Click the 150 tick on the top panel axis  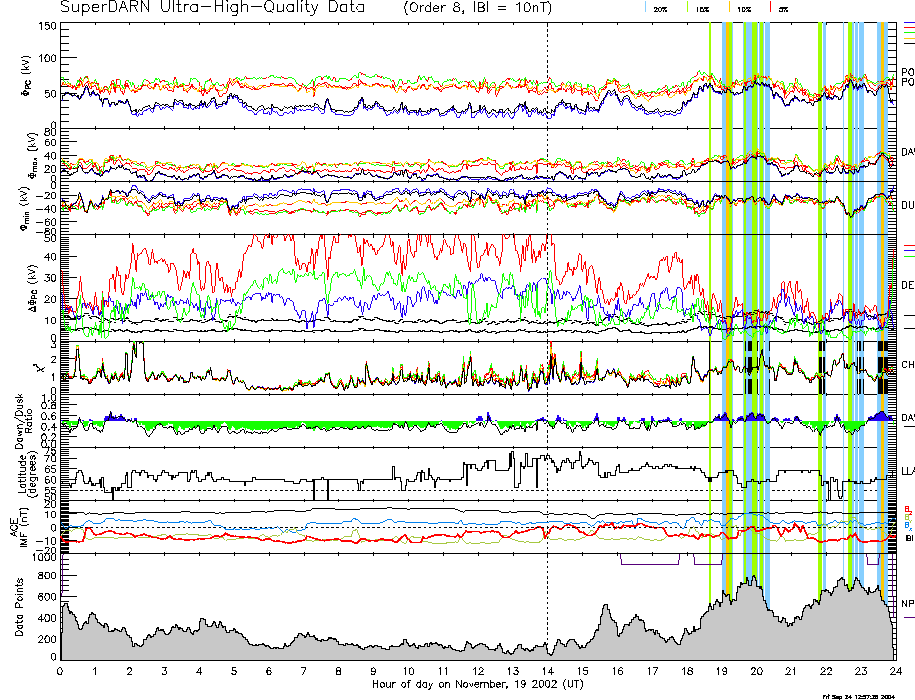(x=46, y=25)
